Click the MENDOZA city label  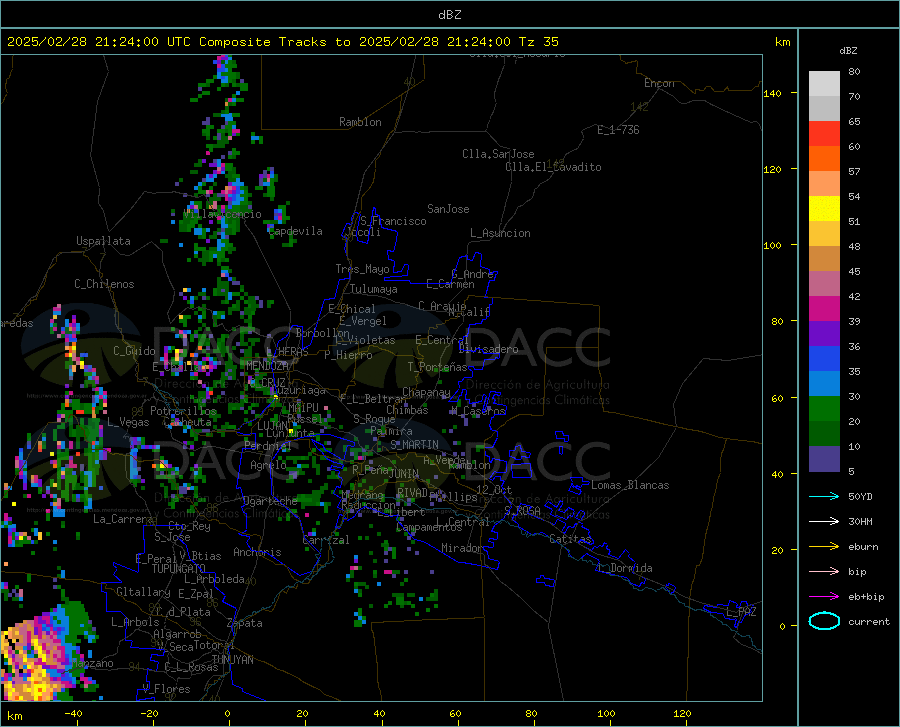point(267,366)
